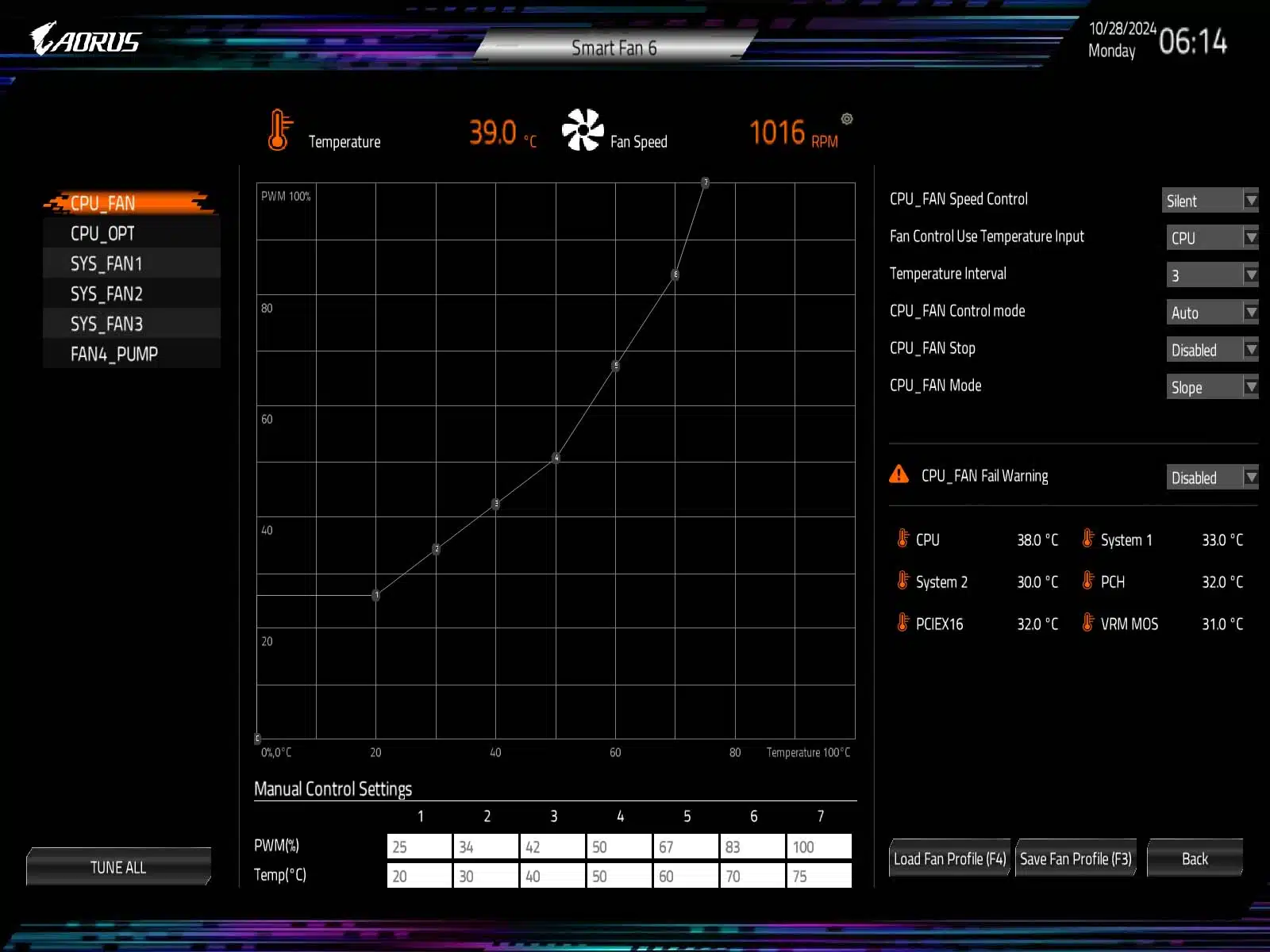Screen dimensions: 1270x952
Task: Select curve point 1 on the fan graph
Action: coord(376,595)
